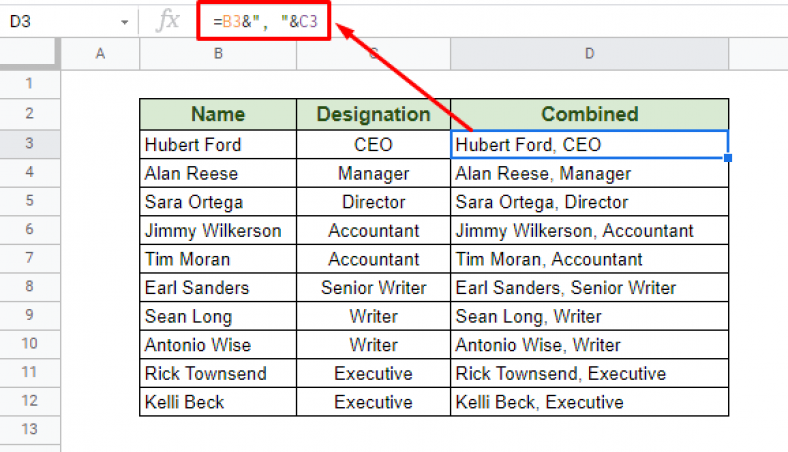Click the fx function icon

[x=167, y=21]
